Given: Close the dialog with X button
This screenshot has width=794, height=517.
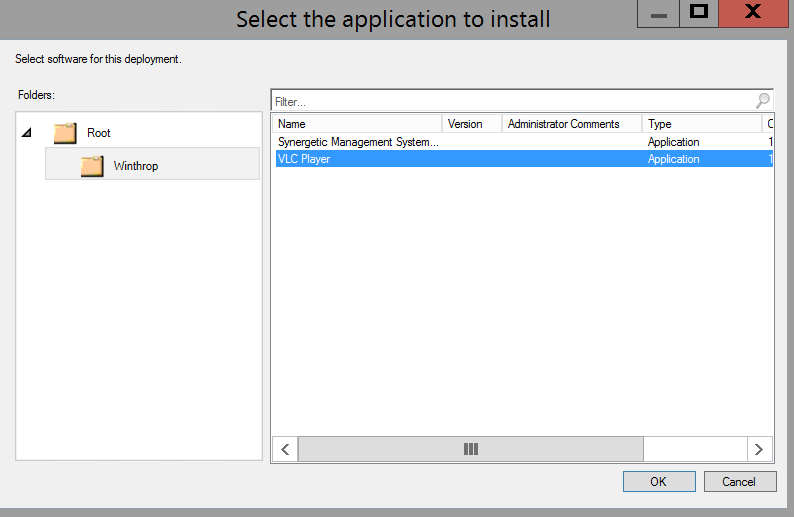Looking at the screenshot, I should (753, 14).
